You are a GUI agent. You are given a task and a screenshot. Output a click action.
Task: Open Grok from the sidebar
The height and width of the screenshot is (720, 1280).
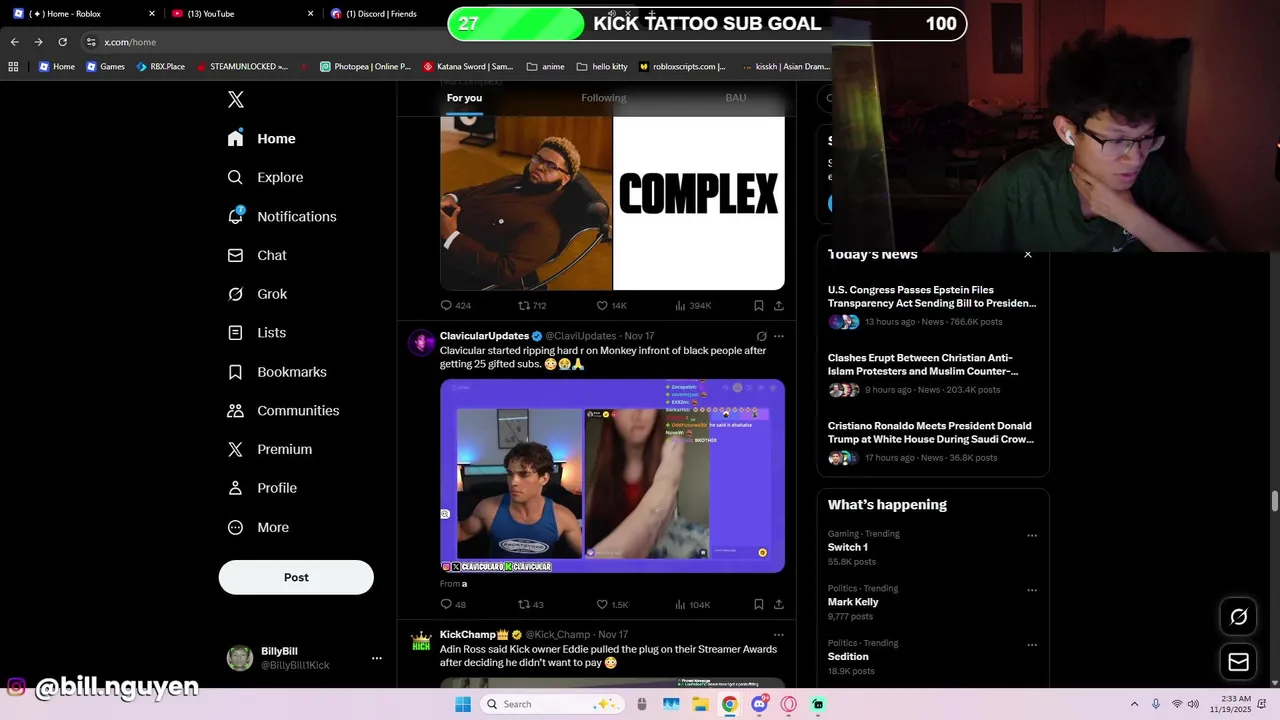pos(257,294)
